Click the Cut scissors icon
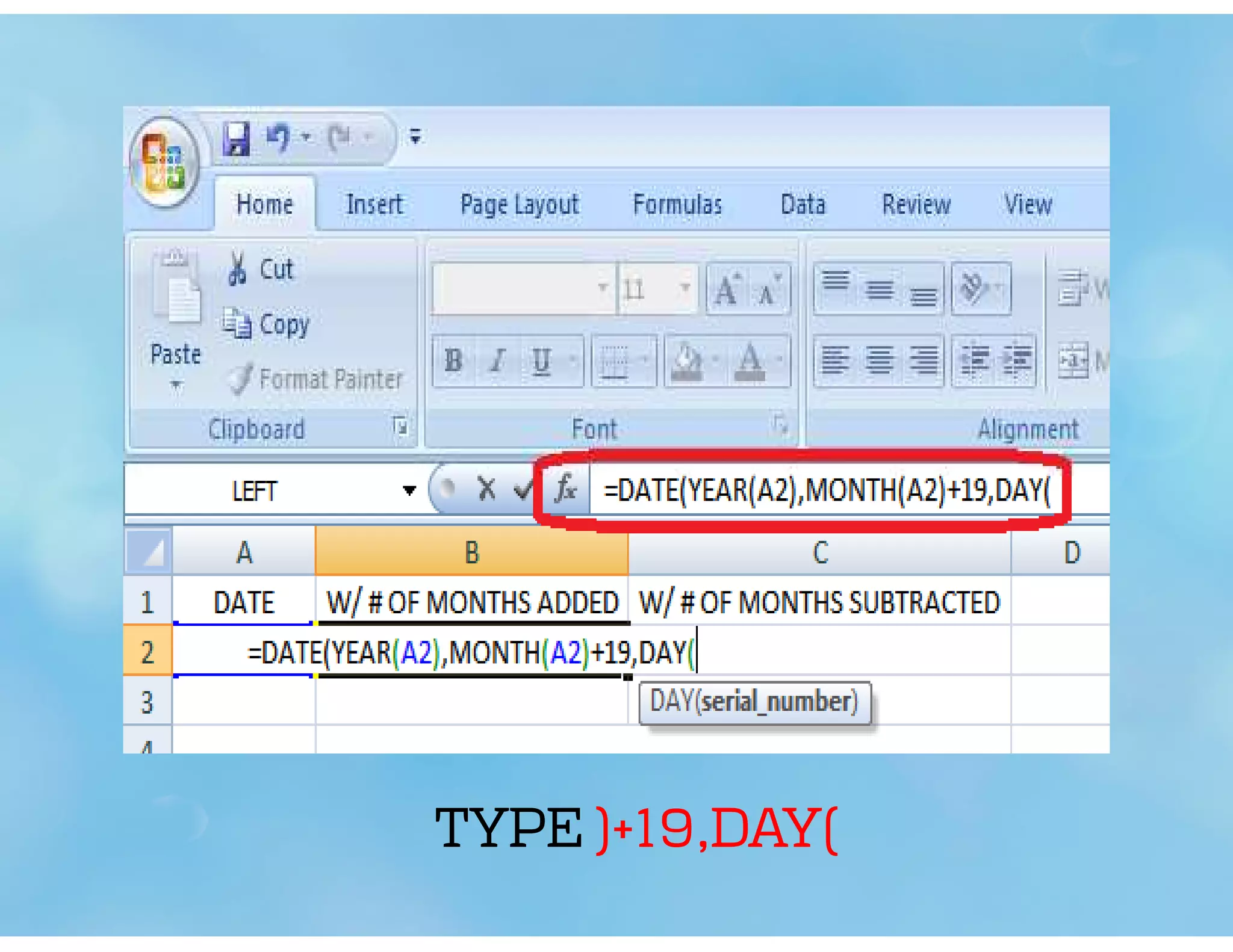This screenshot has width=1233, height=952. point(237,268)
